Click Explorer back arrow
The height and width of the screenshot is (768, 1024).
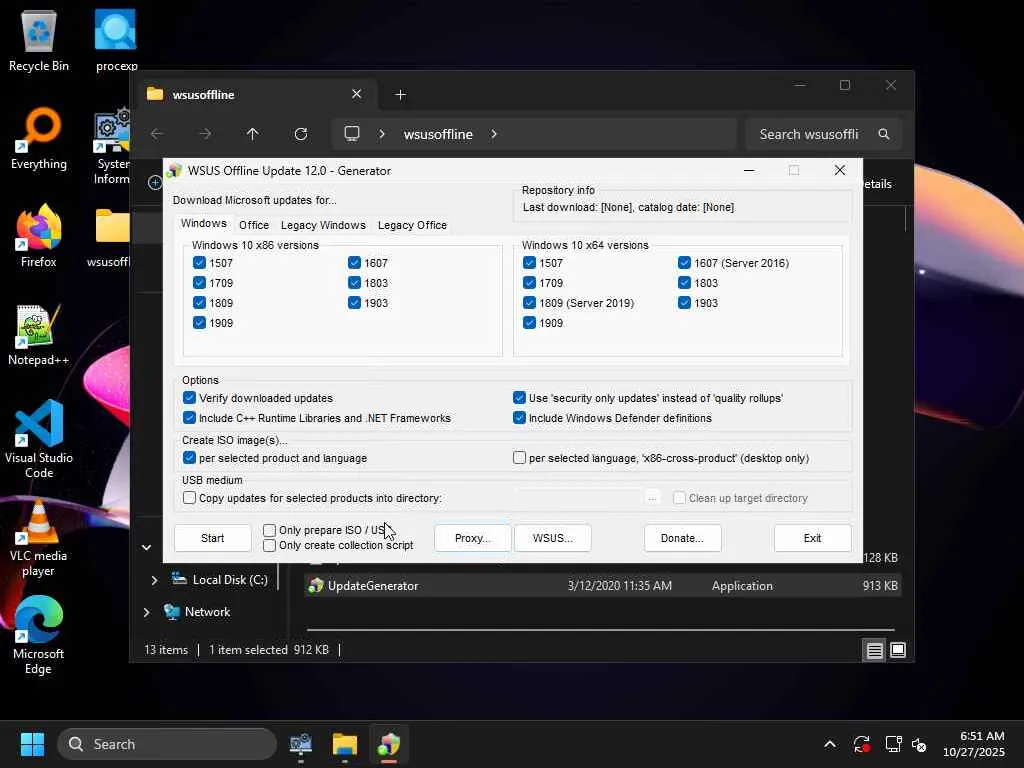click(157, 134)
